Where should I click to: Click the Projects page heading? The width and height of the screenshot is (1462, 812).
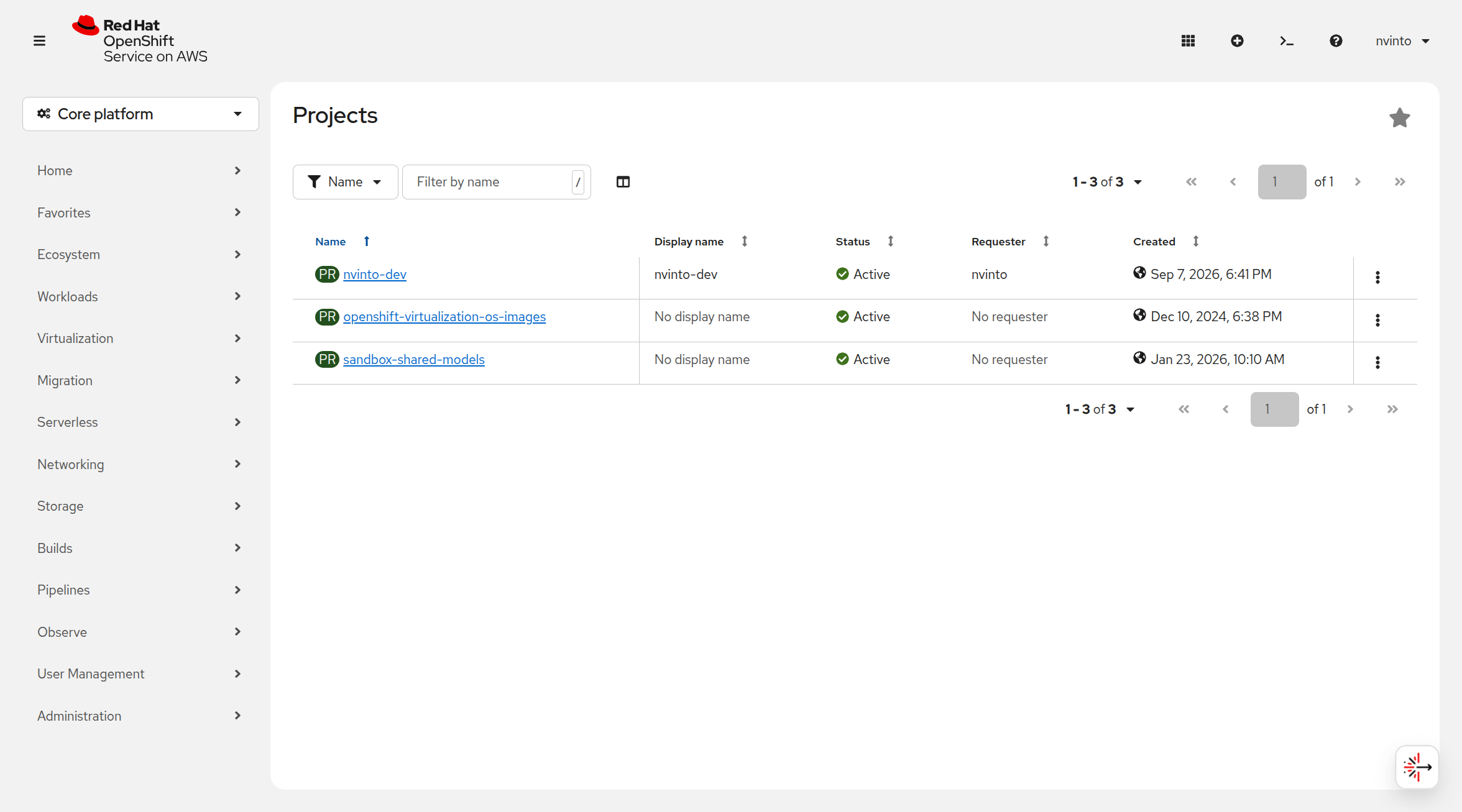pyautogui.click(x=335, y=116)
